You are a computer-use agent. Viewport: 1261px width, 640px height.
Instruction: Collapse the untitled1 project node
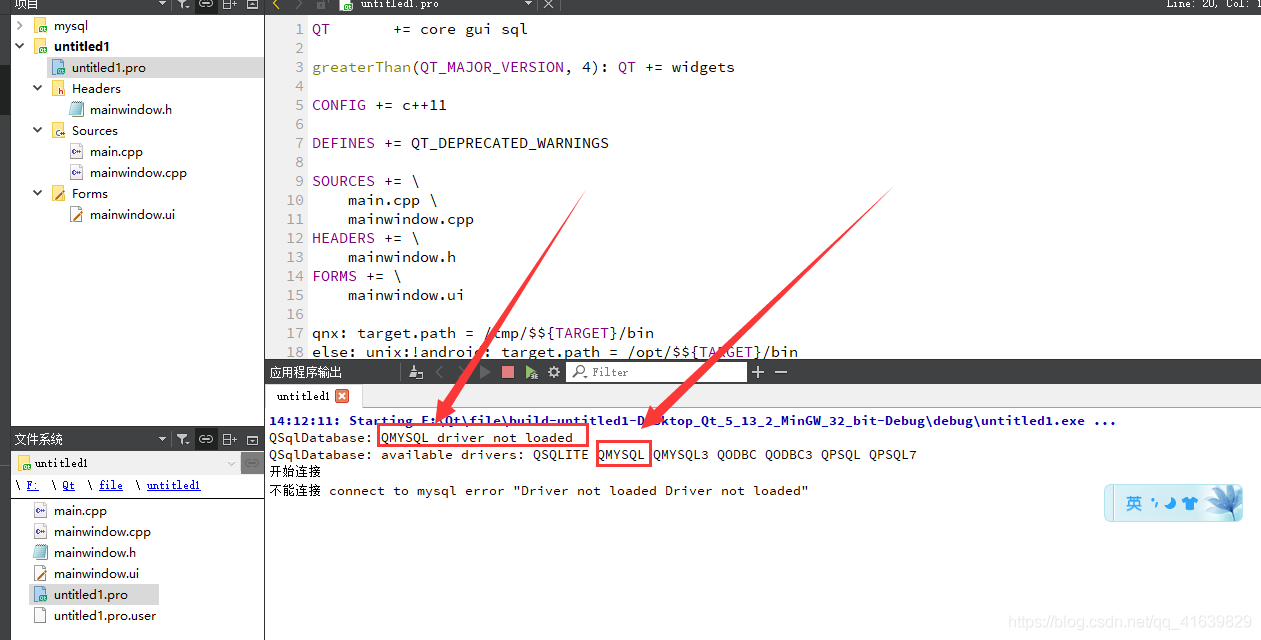(20, 46)
